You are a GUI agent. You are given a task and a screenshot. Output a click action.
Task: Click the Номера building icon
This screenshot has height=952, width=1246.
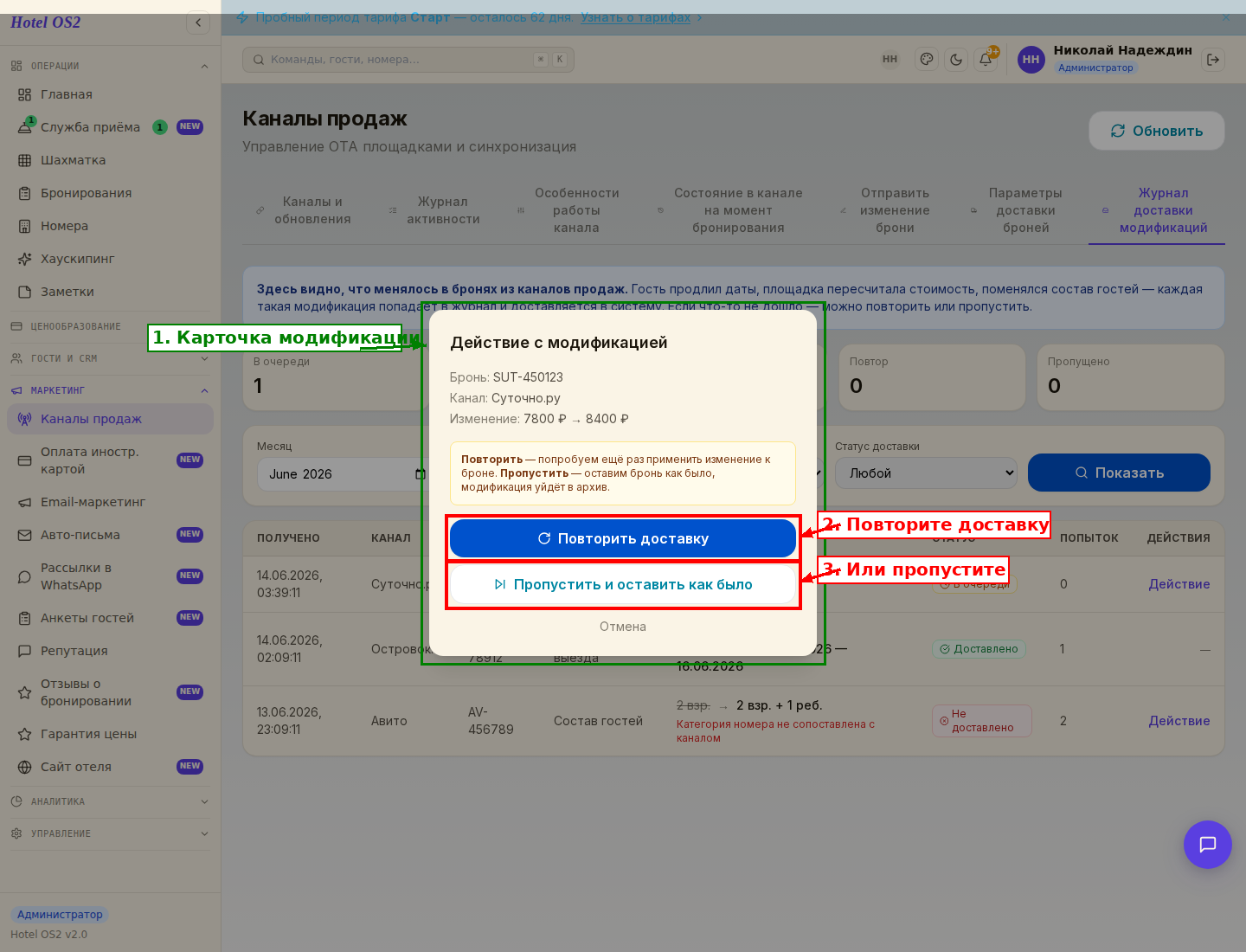click(24, 226)
